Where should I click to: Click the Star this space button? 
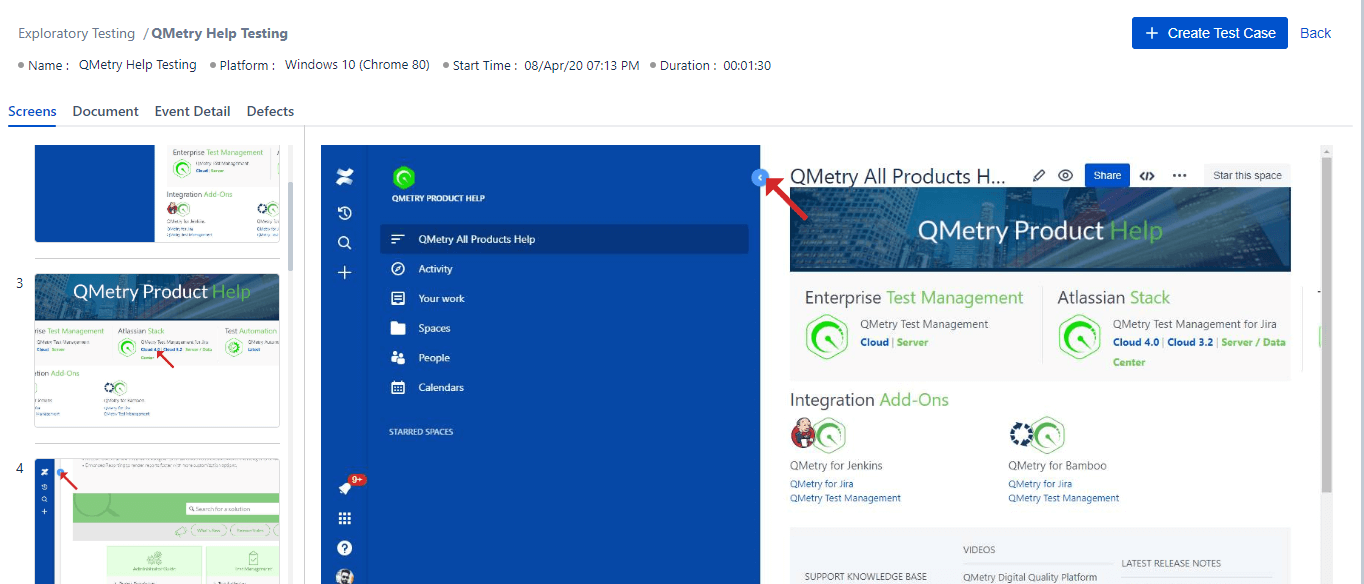(x=1247, y=175)
